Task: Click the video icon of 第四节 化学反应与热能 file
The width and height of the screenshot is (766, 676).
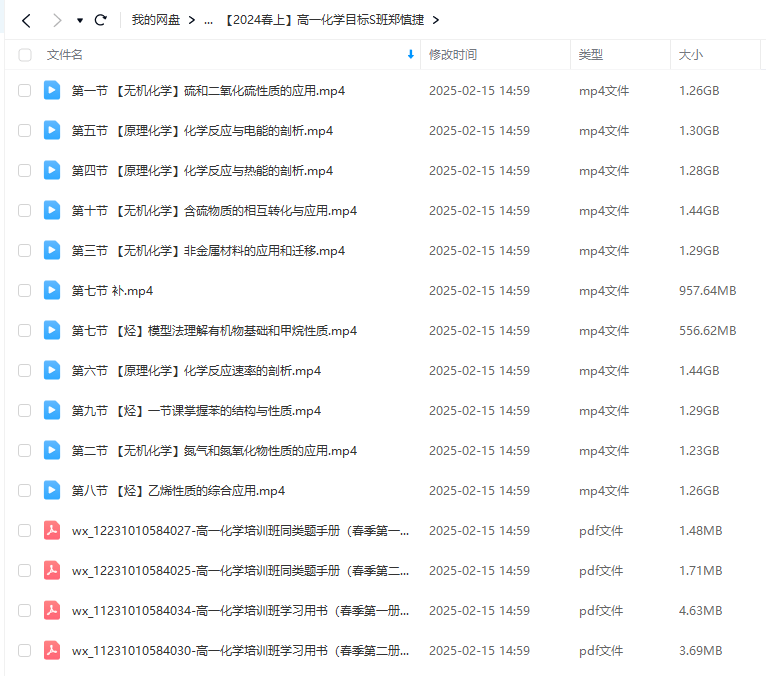Action: pyautogui.click(x=52, y=170)
